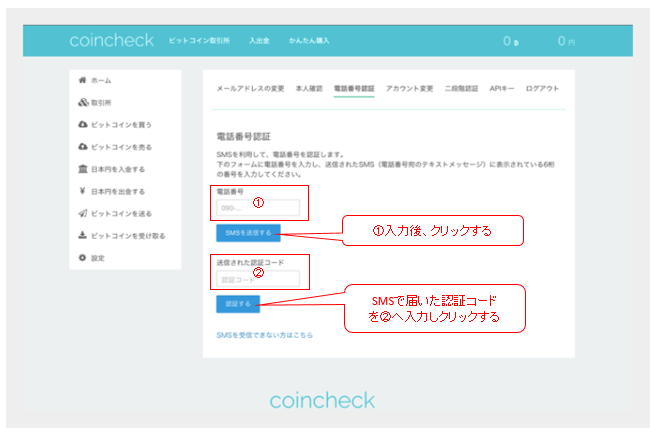Click paper plane icon beside ビットコインを送る
Viewport: 657px width, 435px height.
click(83, 213)
